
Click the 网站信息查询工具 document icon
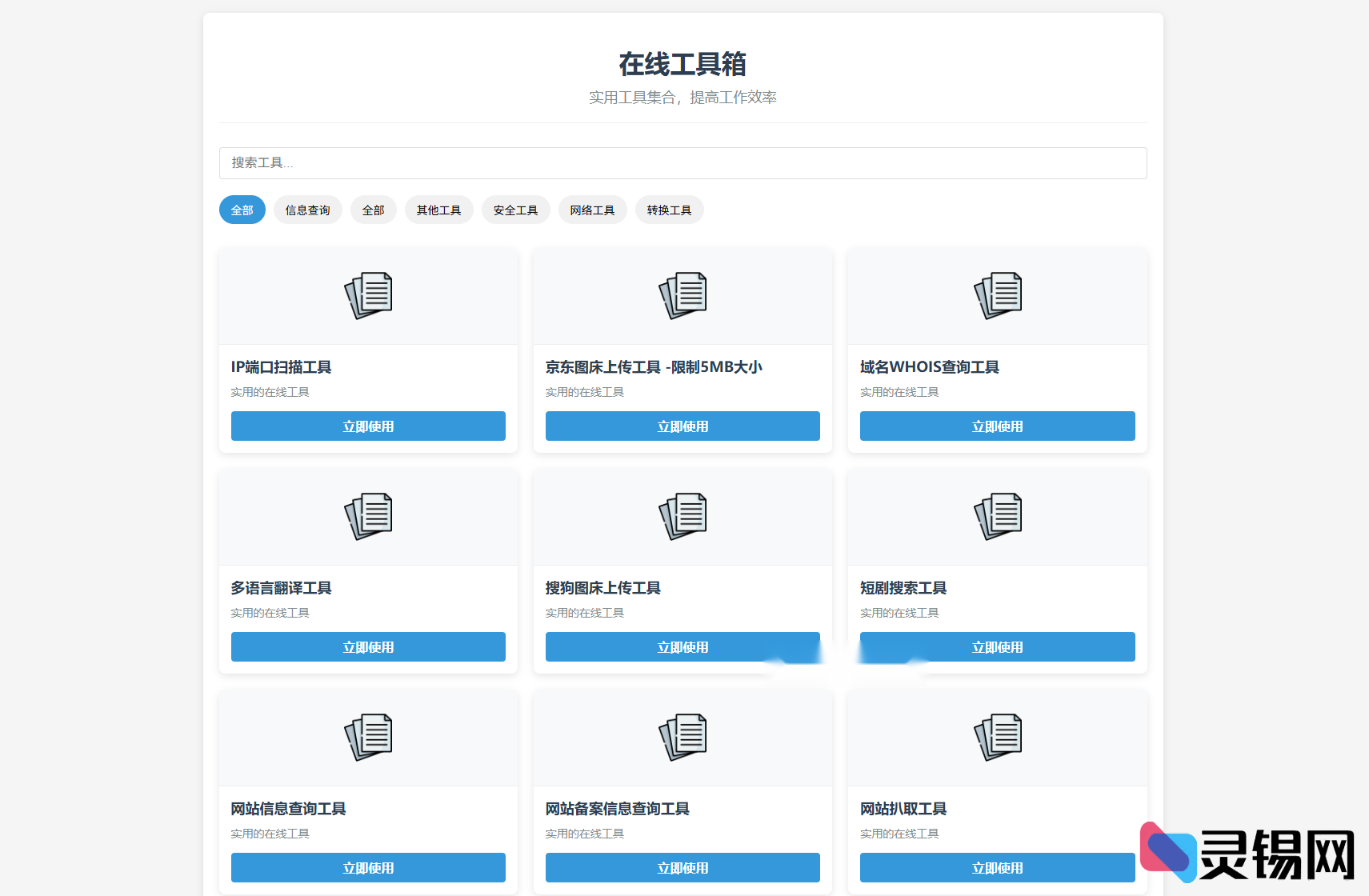click(x=367, y=736)
